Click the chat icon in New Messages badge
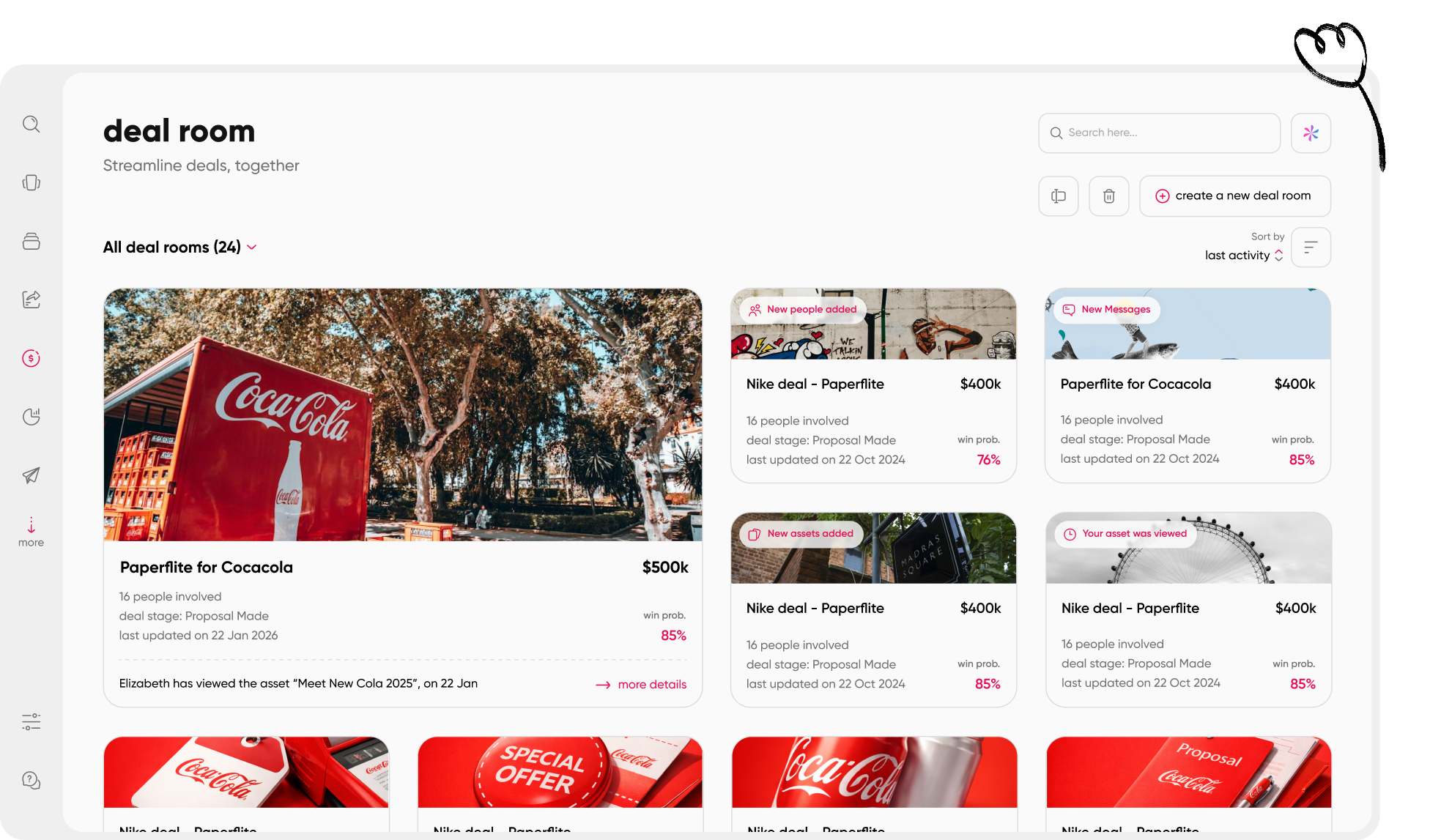Viewport: 1441px width, 840px height. tap(1069, 310)
